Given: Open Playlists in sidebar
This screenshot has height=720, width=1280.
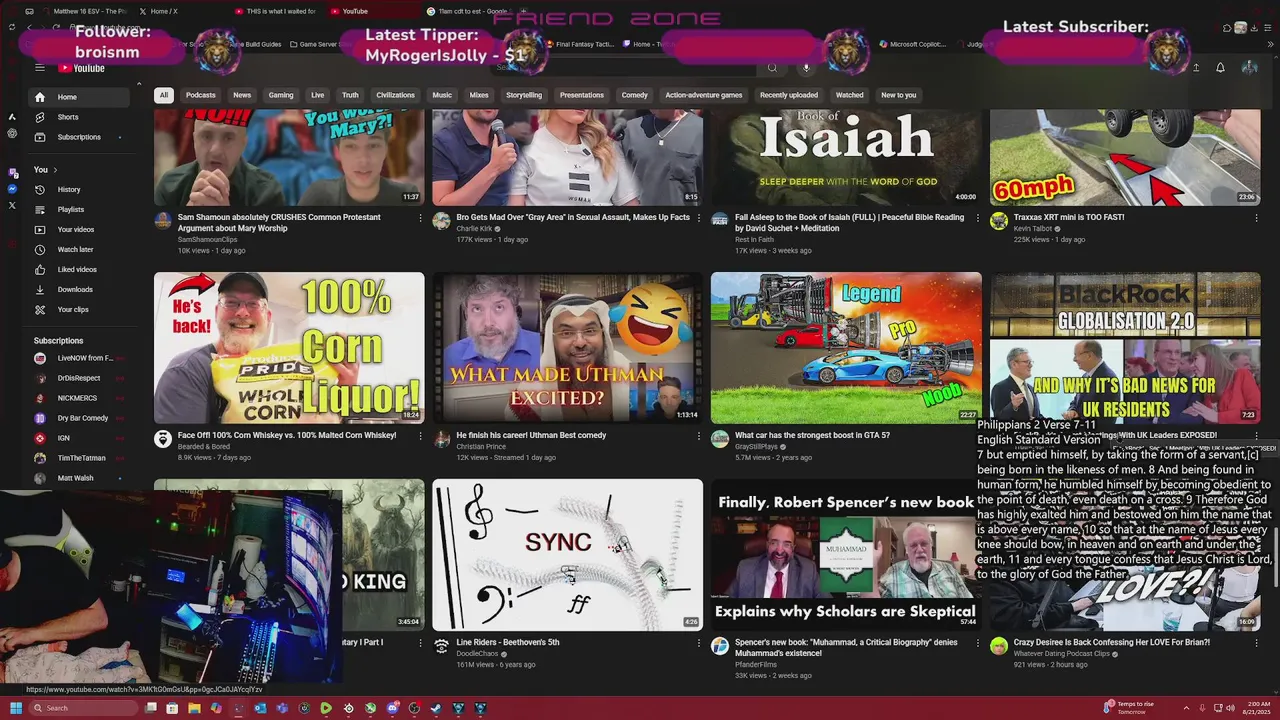Looking at the screenshot, I should pos(80,209).
